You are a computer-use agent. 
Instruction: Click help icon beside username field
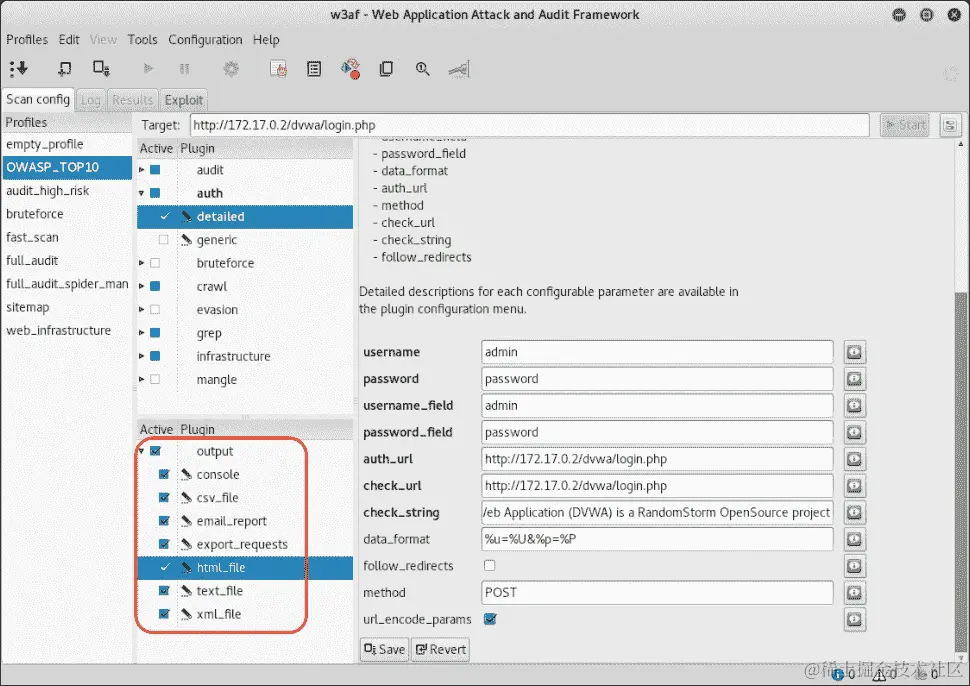(854, 352)
